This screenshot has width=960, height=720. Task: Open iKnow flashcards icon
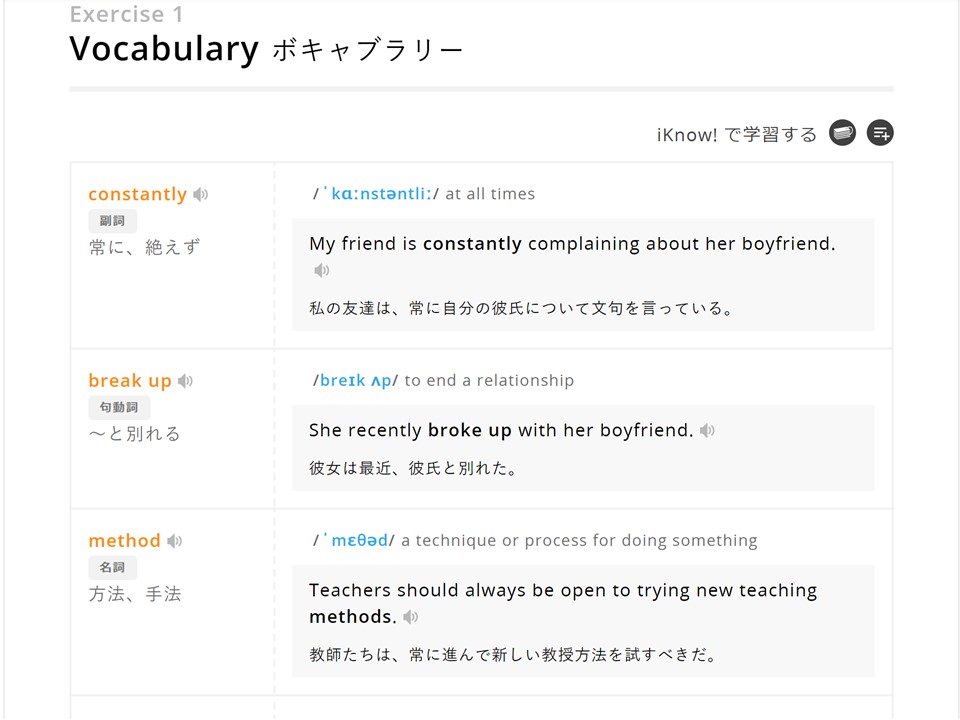(x=842, y=133)
